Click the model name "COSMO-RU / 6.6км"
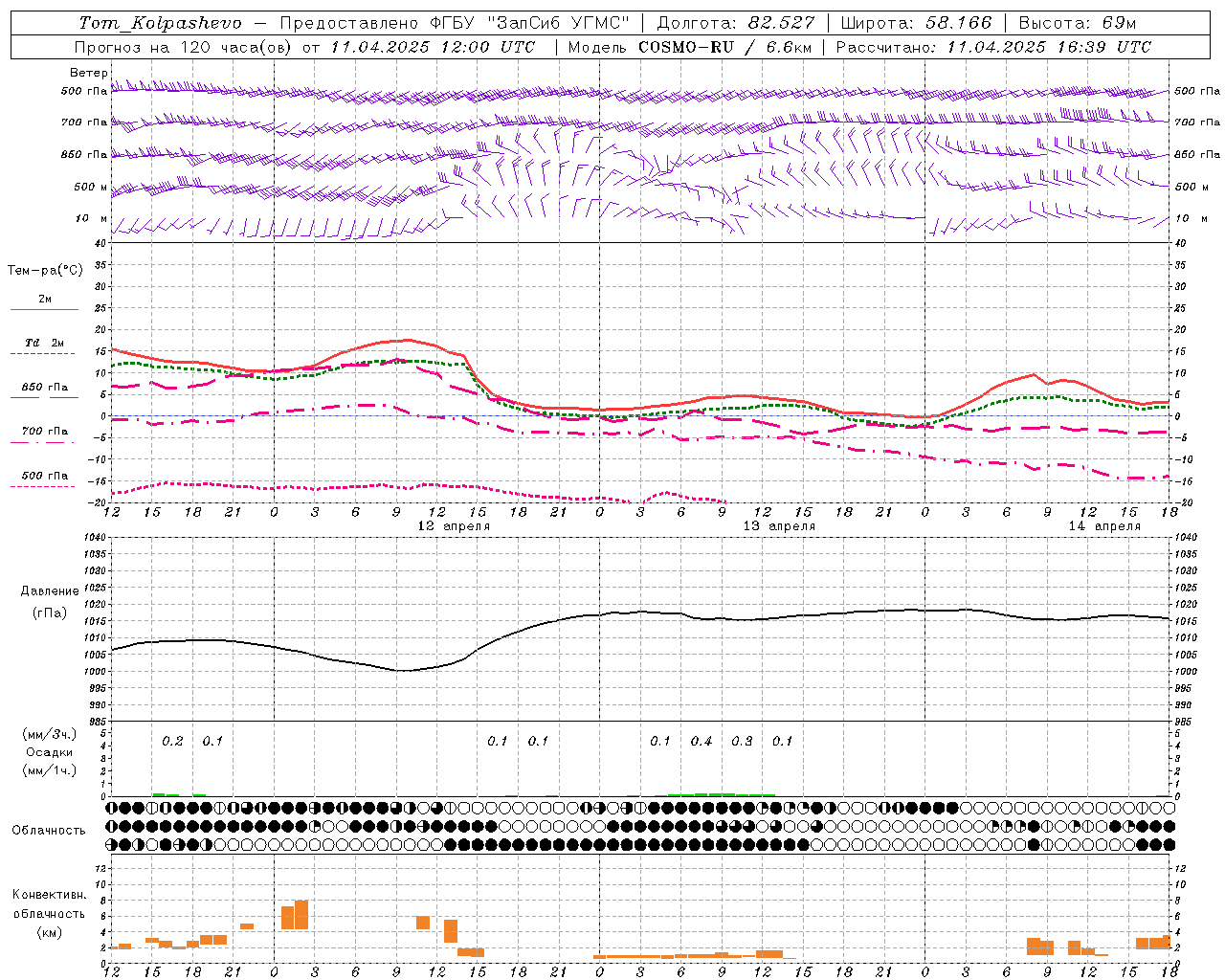 (725, 47)
